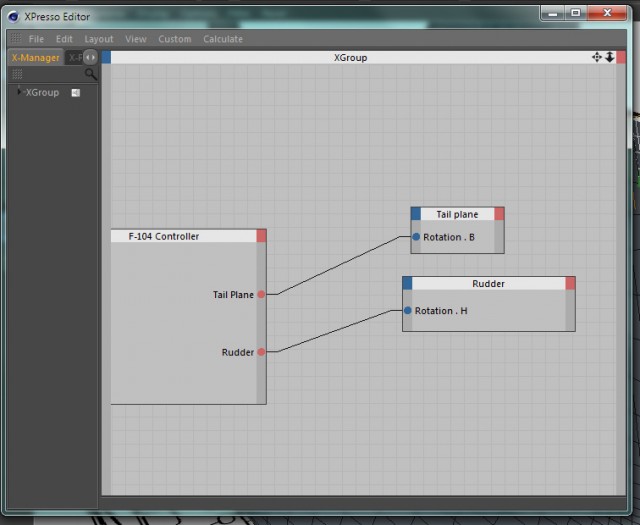
Task: Open the File menu
Action: pyautogui.click(x=36, y=39)
